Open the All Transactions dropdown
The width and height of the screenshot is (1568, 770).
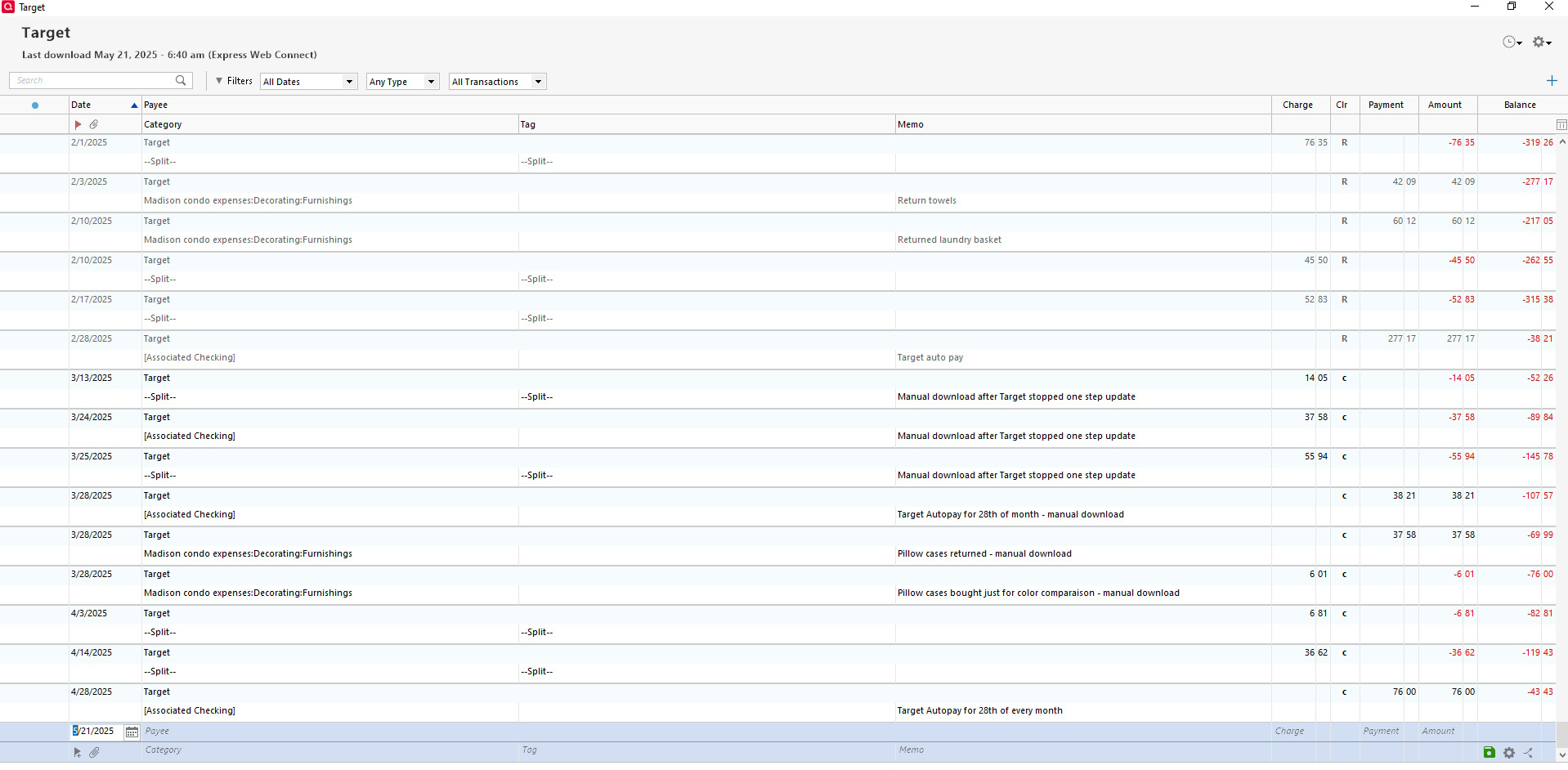tap(497, 82)
